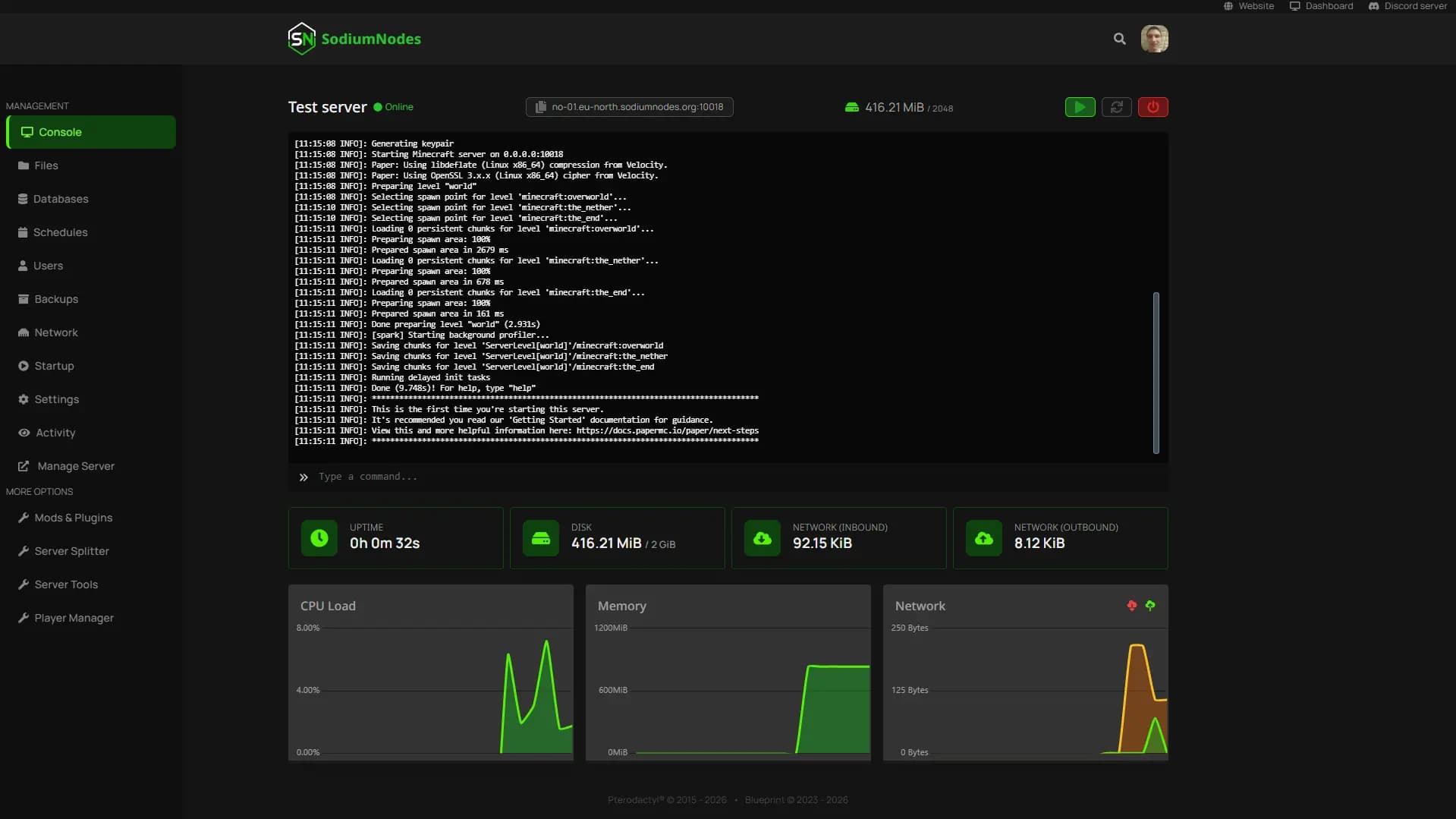Screen dimensions: 1456x819
Task: View the Activity log
Action: [x=91, y=433]
